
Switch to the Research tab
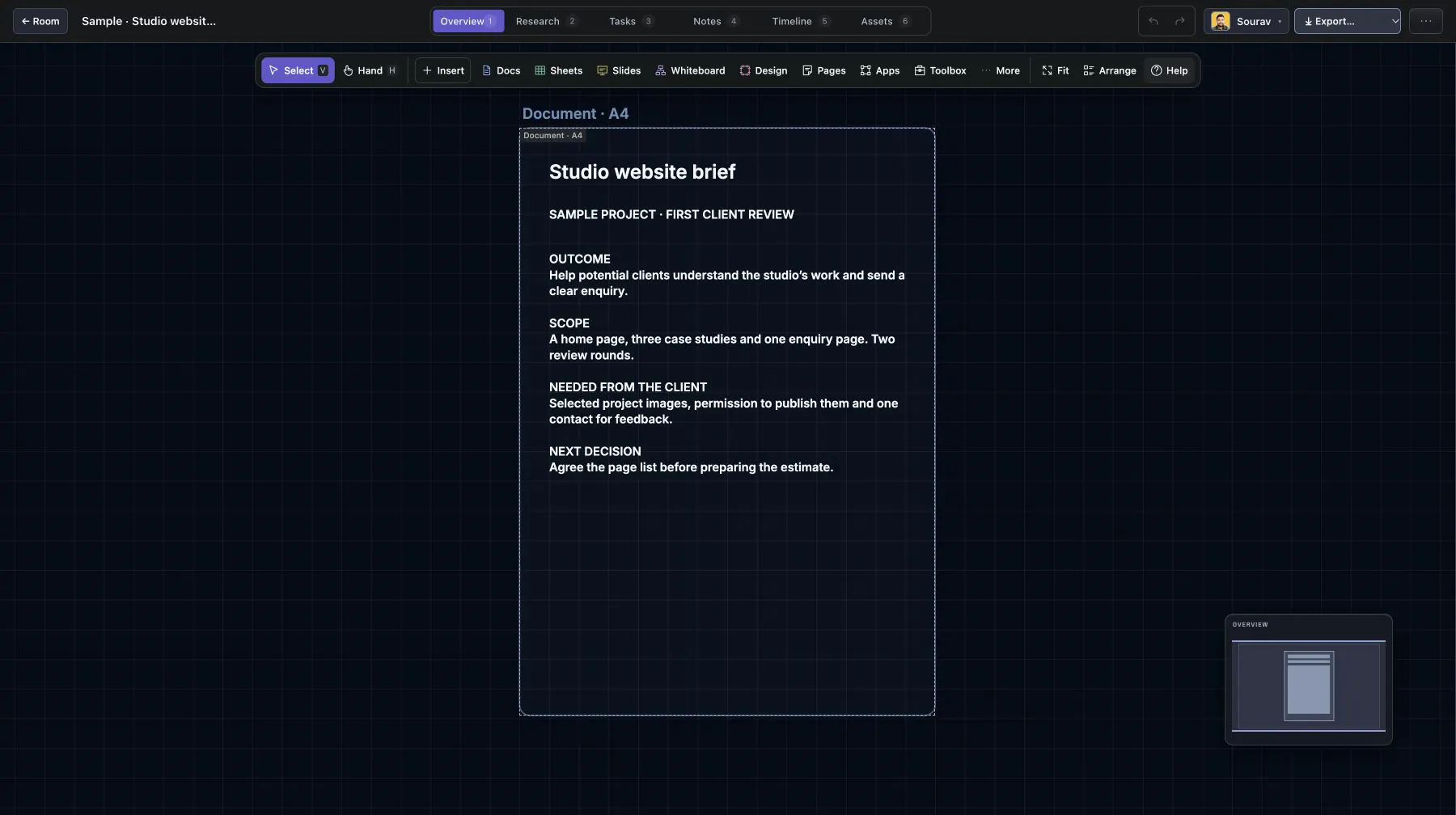pyautogui.click(x=547, y=21)
